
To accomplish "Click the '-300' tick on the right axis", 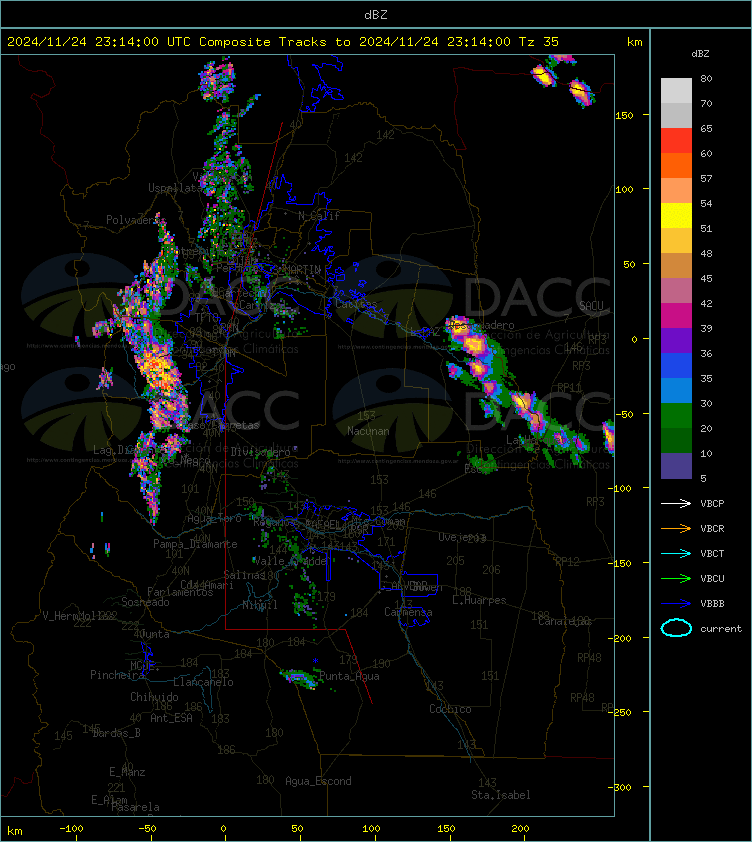I will pos(620,787).
